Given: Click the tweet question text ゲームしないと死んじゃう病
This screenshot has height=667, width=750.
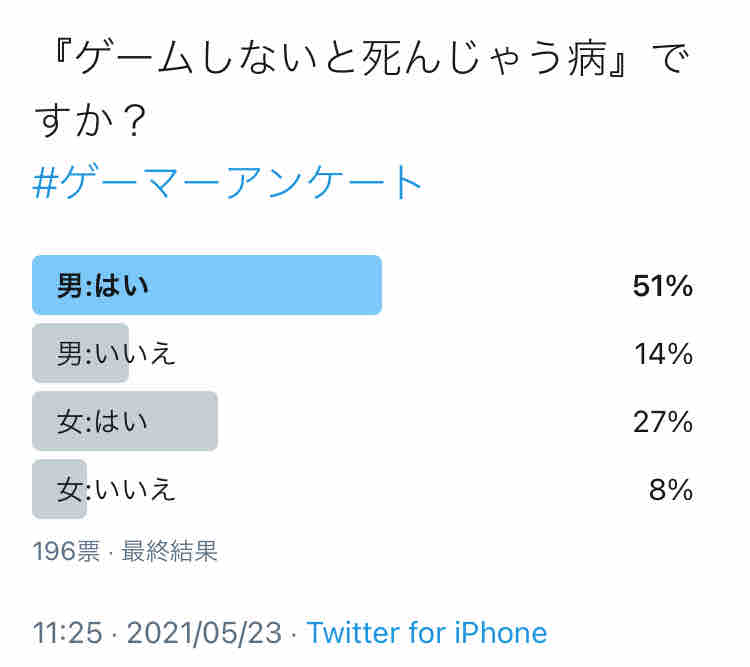Looking at the screenshot, I should click(341, 58).
